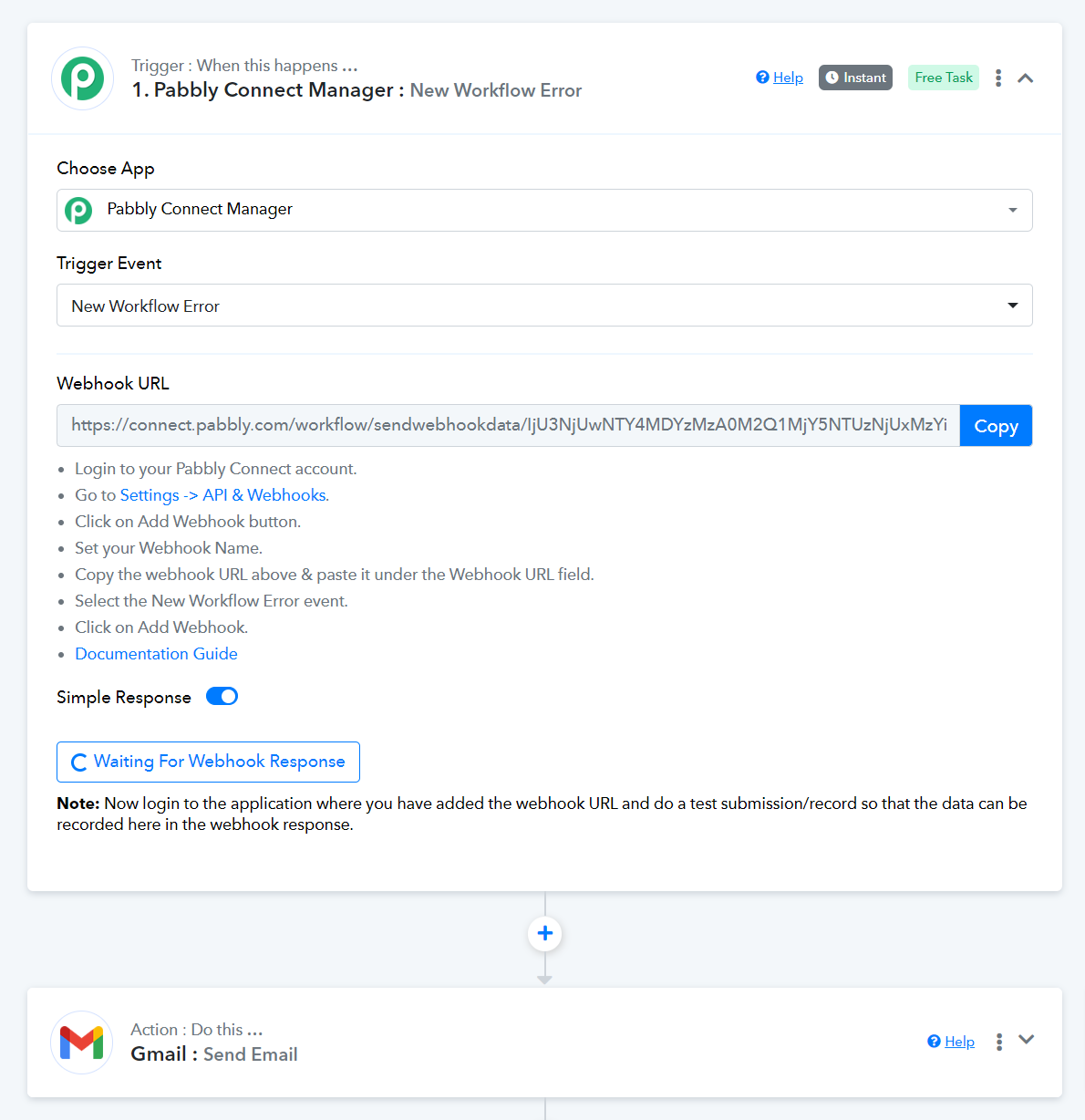Open Help link in Gmail step

[x=959, y=1042]
